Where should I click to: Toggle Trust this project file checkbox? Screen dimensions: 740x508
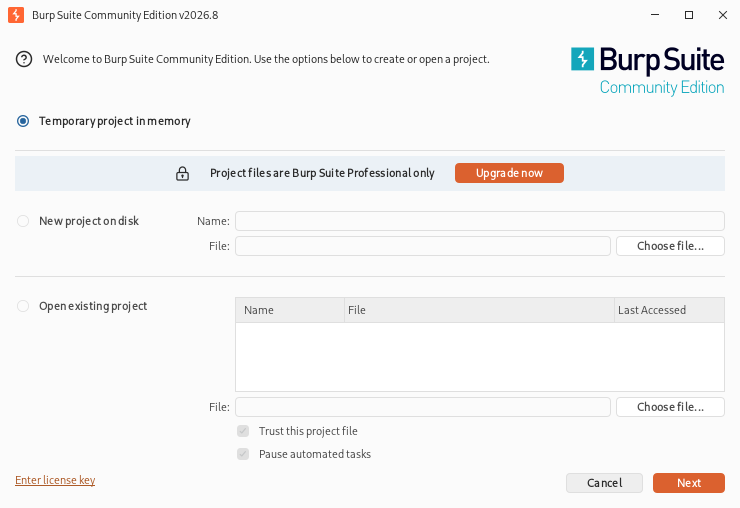tap(243, 431)
